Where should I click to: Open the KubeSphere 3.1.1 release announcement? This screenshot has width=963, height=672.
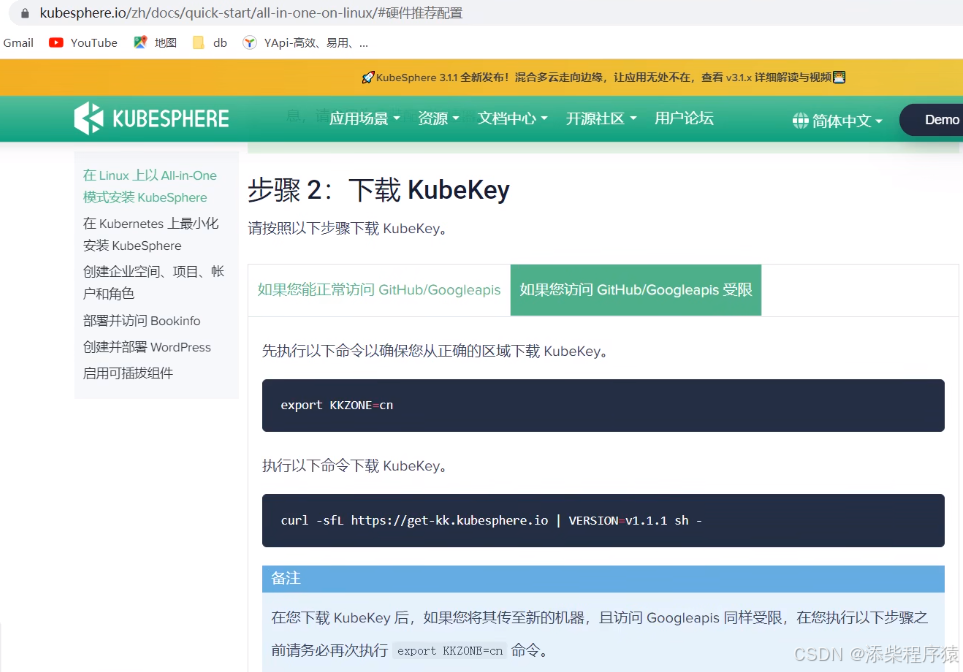(603, 77)
